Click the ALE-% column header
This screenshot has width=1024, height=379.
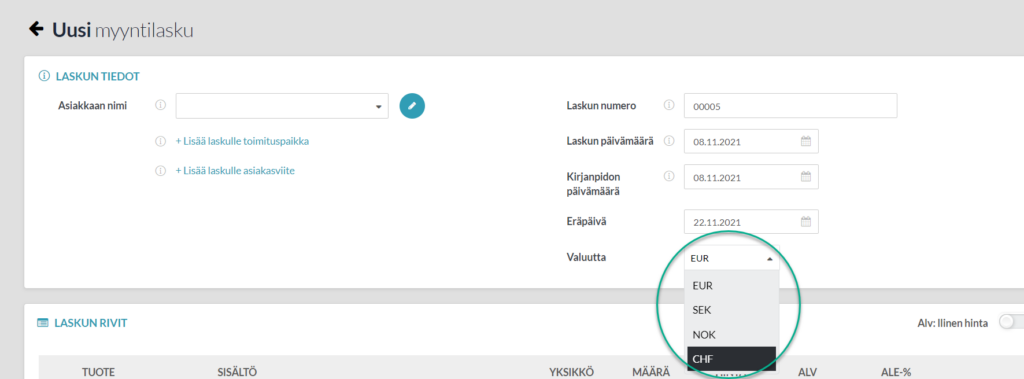(896, 372)
